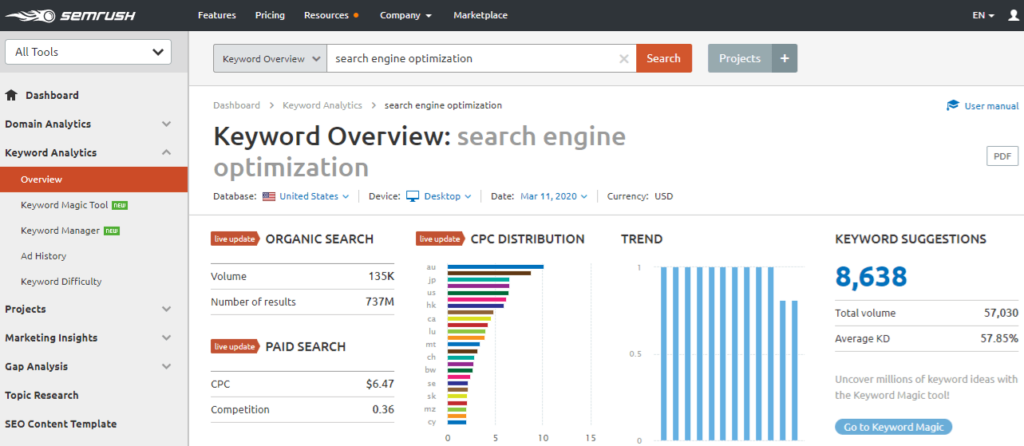Expand the Marketing Insights section
Image resolution: width=1024 pixels, height=446 pixels.
[167, 338]
